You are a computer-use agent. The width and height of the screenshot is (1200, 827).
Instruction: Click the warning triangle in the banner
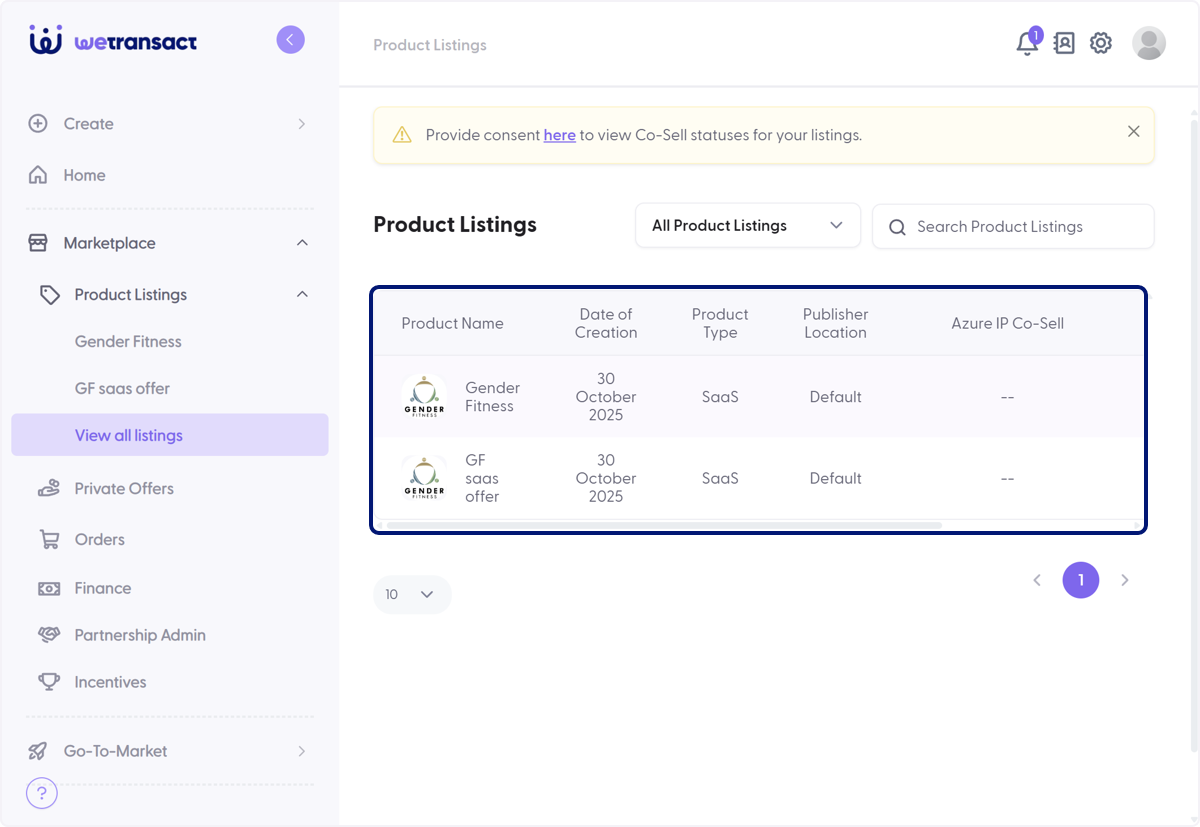[x=402, y=135]
